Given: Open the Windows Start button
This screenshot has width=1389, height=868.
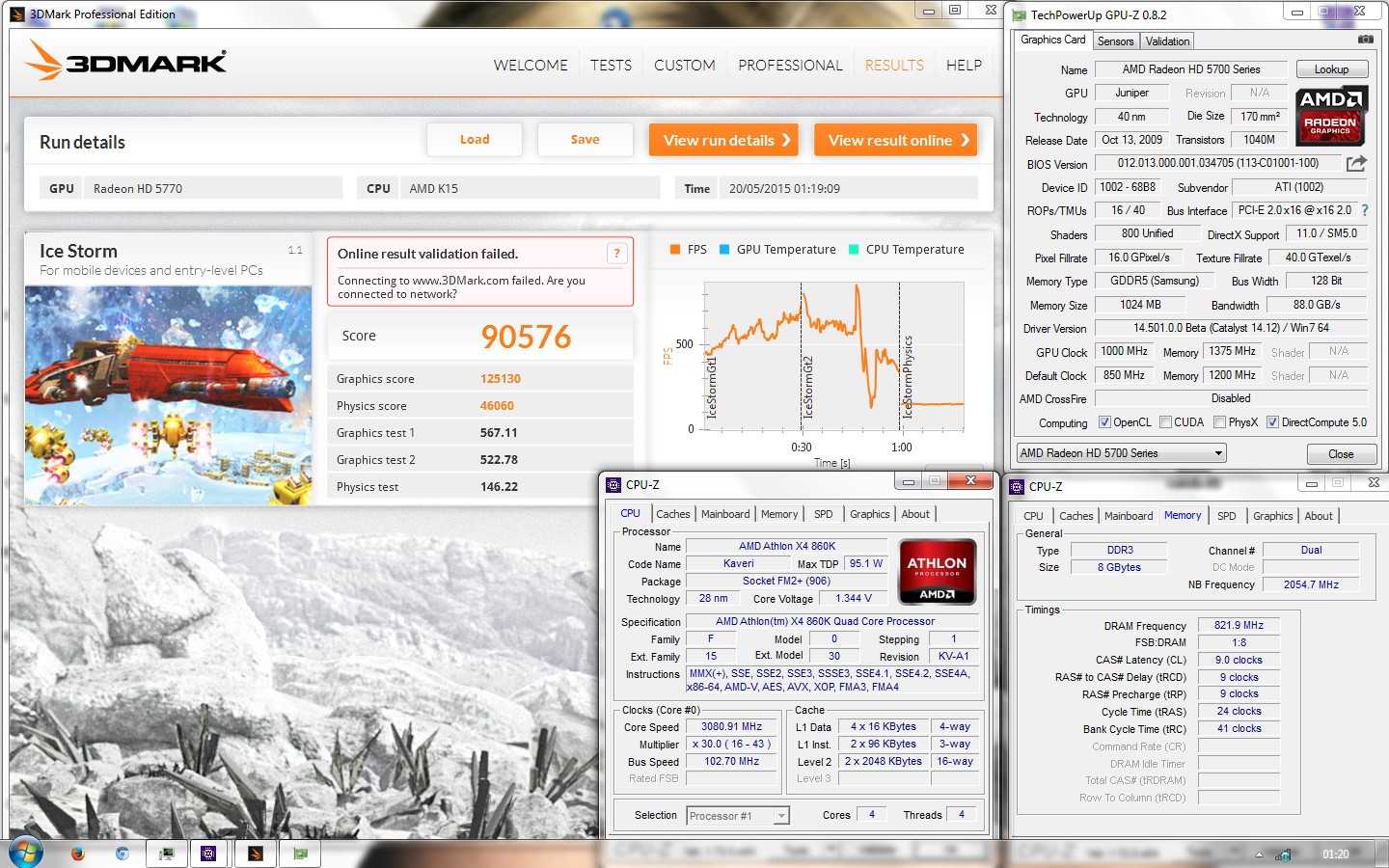Looking at the screenshot, I should 26,853.
